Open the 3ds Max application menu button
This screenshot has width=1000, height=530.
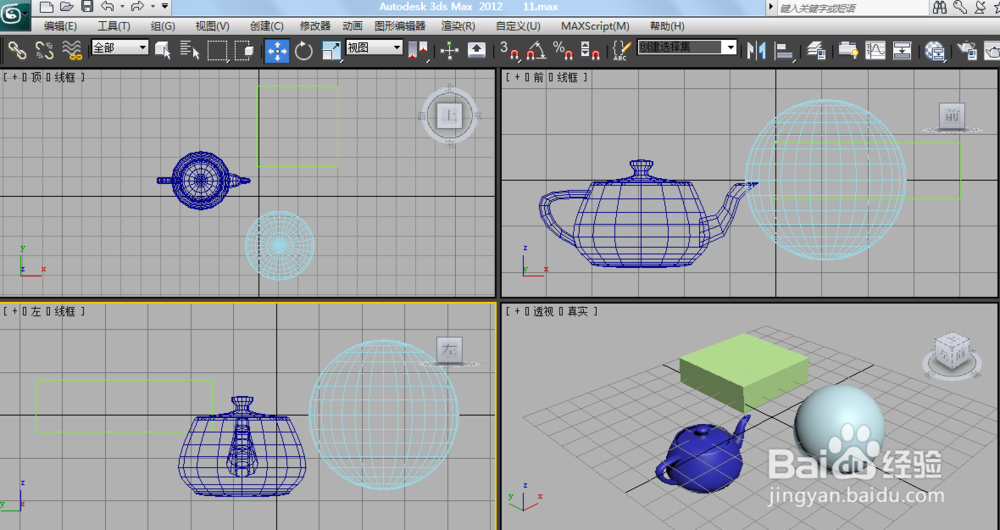click(14, 15)
